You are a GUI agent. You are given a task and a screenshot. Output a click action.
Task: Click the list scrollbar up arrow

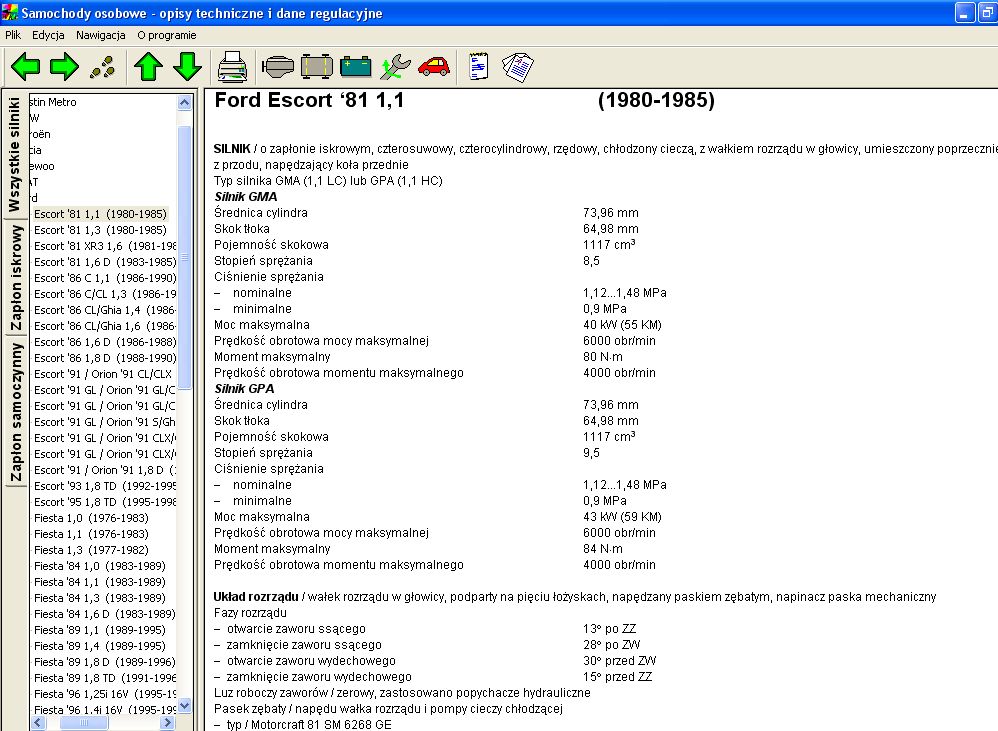(x=184, y=102)
